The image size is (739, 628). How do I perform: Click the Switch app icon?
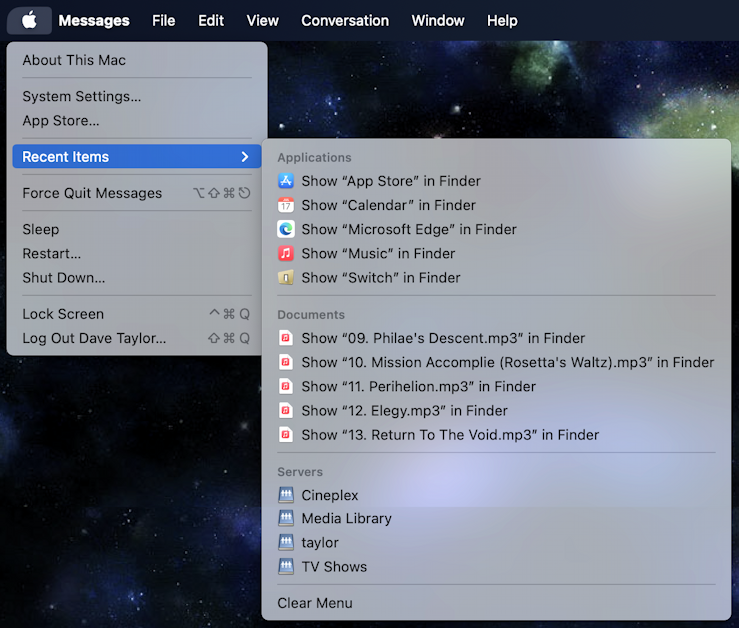[x=286, y=277]
